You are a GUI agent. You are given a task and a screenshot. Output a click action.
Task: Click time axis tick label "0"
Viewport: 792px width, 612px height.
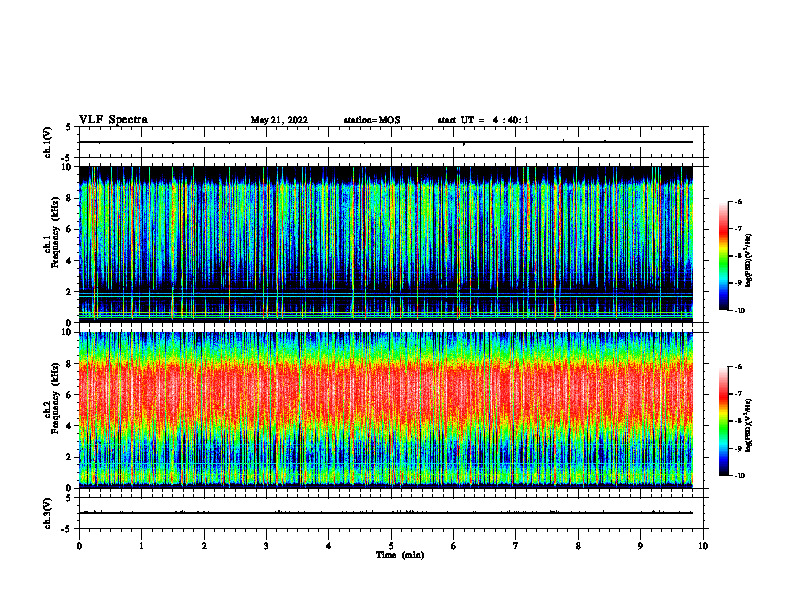(x=79, y=546)
